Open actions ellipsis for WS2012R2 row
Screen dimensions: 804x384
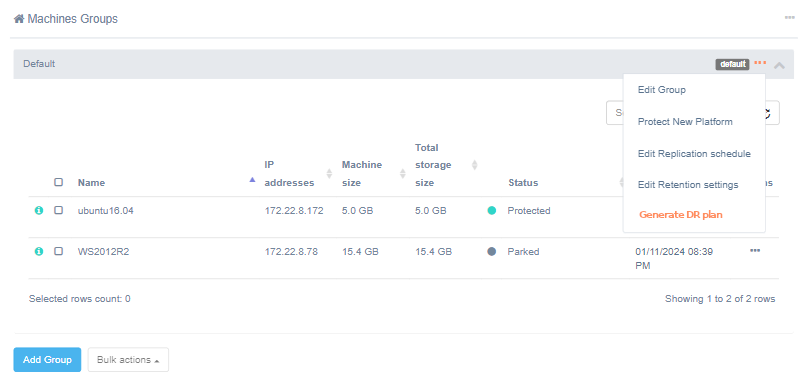tap(755, 251)
